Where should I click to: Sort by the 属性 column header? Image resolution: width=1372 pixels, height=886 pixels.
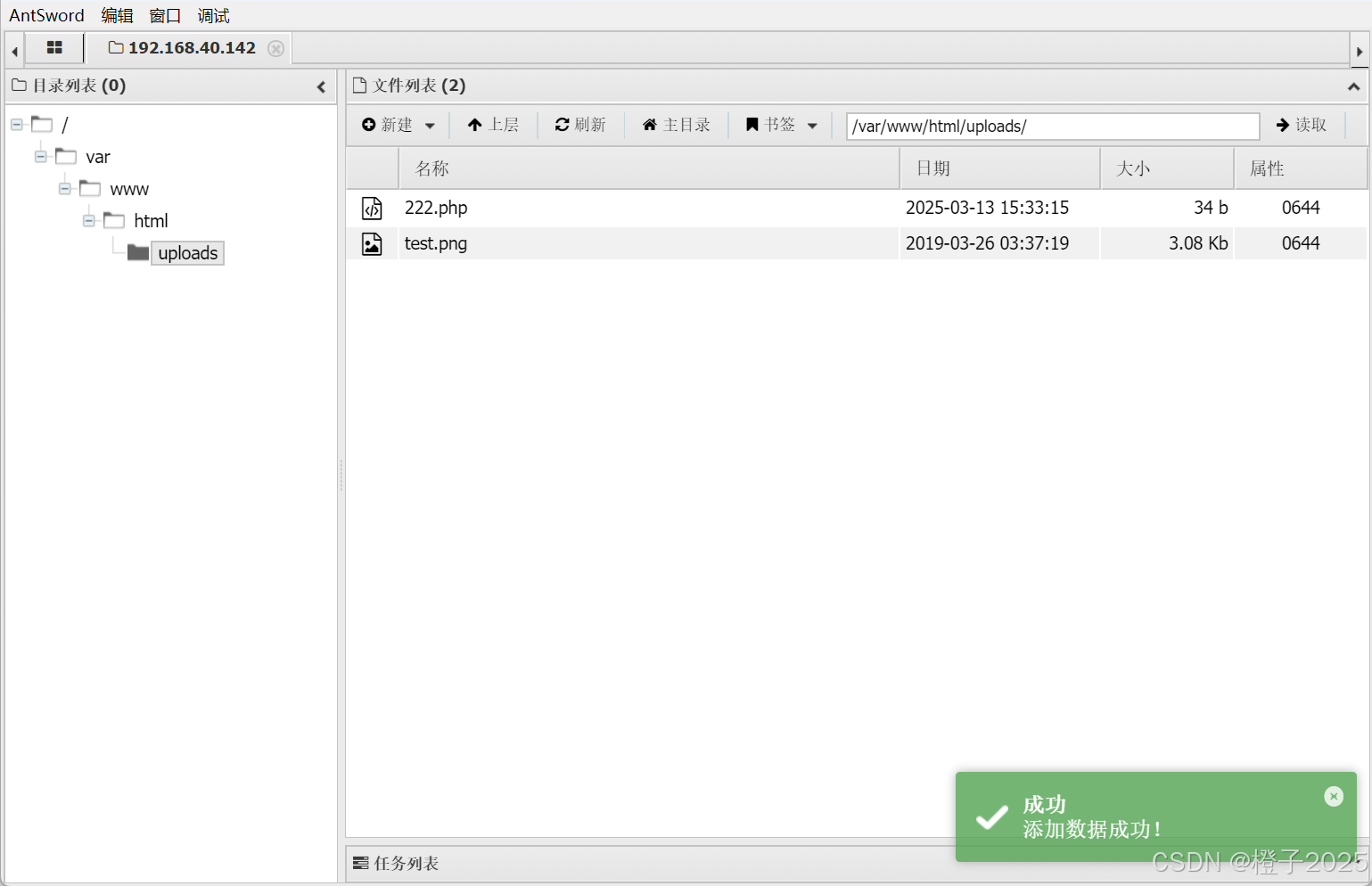pyautogui.click(x=1301, y=168)
